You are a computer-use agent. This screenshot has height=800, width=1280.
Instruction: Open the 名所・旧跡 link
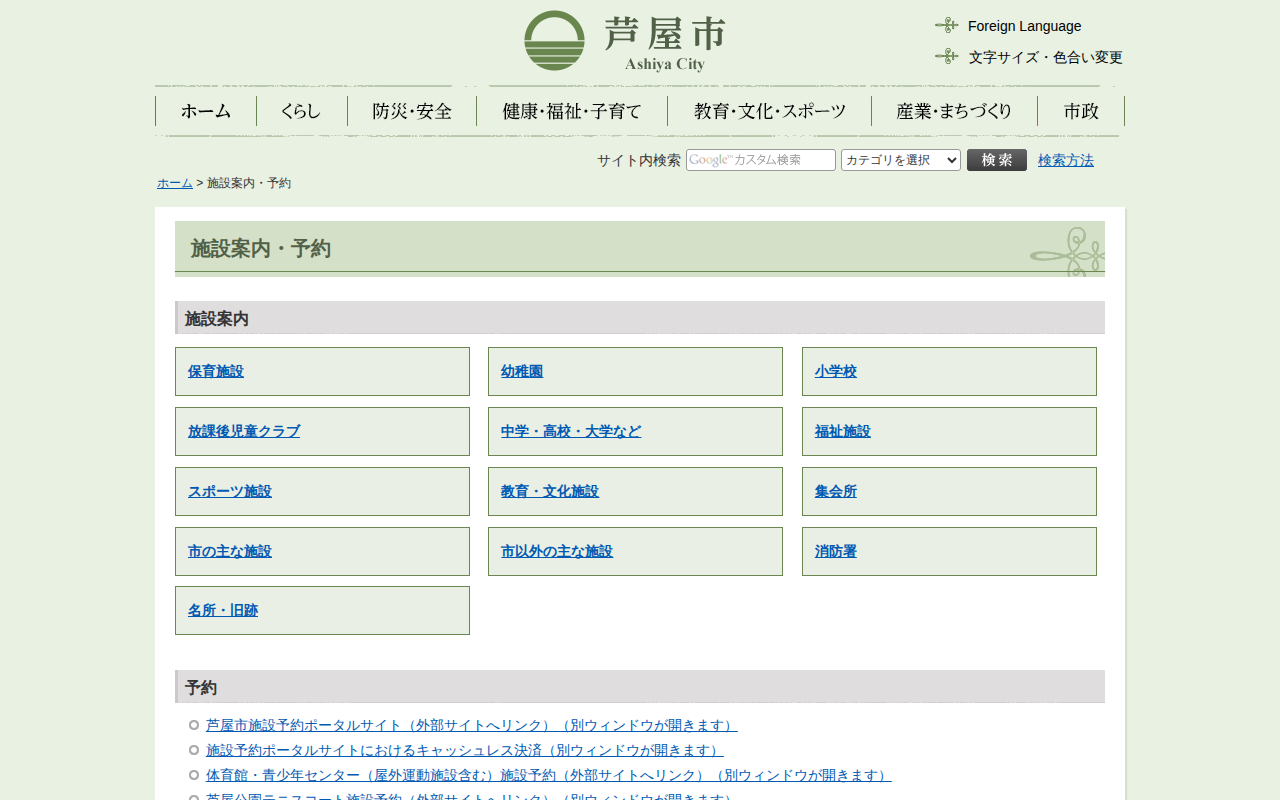click(223, 610)
